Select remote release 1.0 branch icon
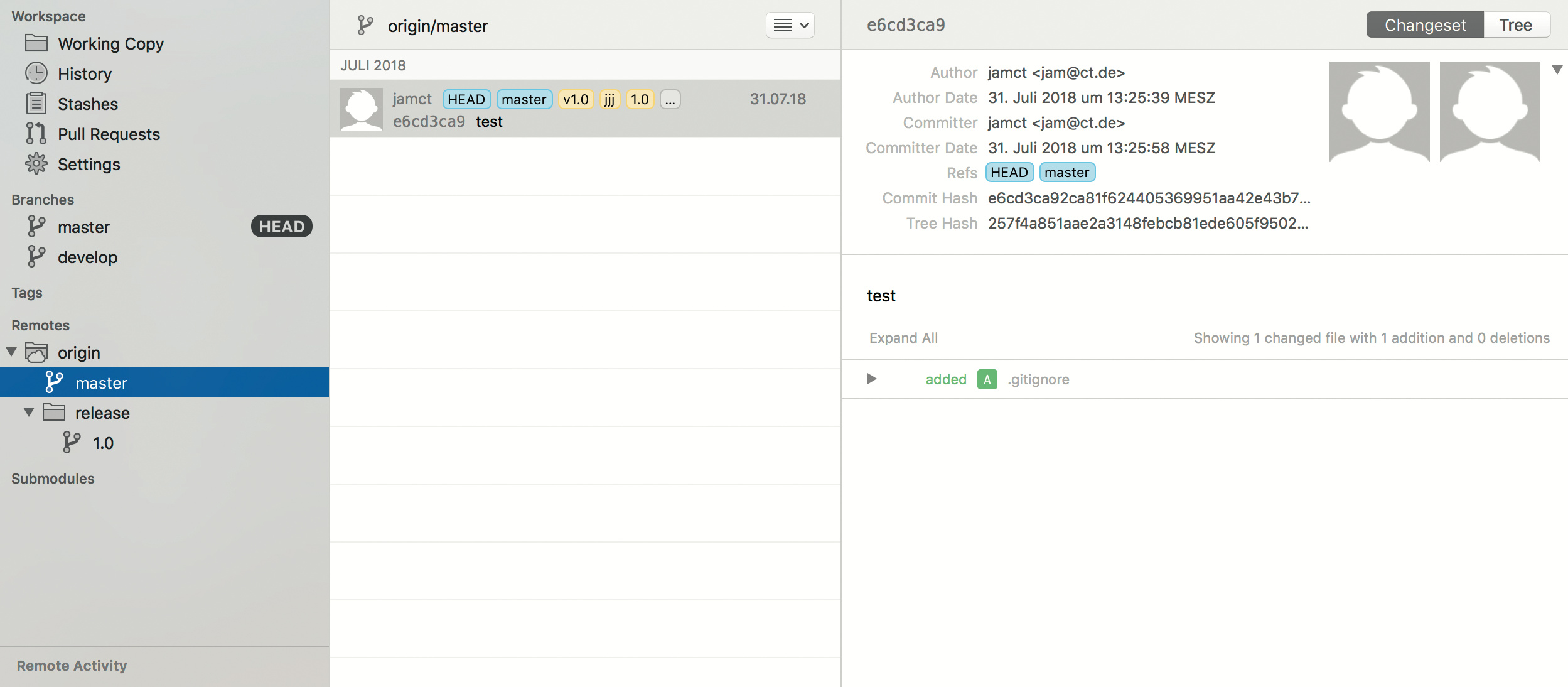 coord(72,443)
